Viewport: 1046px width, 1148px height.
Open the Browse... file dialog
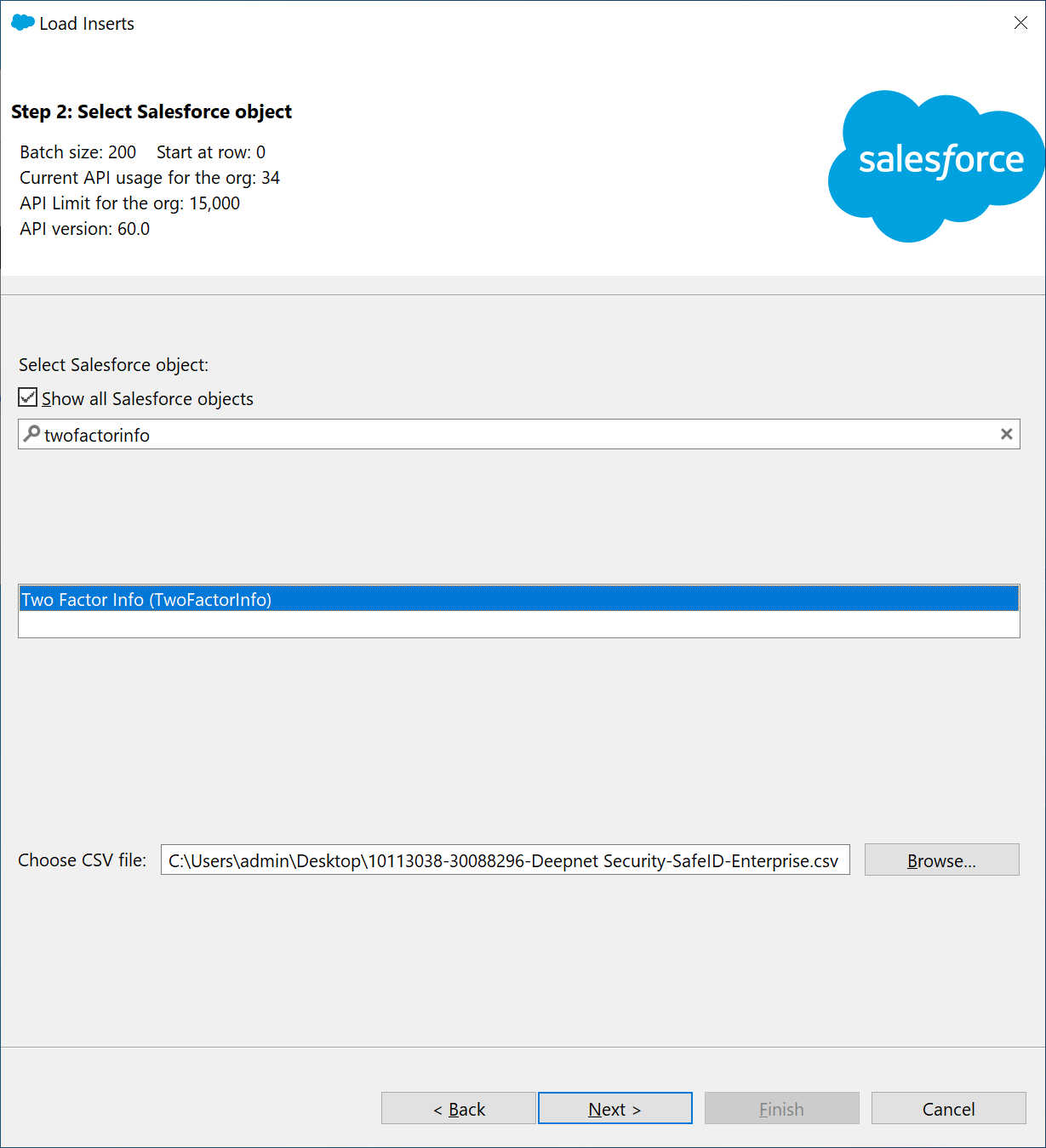(x=942, y=860)
